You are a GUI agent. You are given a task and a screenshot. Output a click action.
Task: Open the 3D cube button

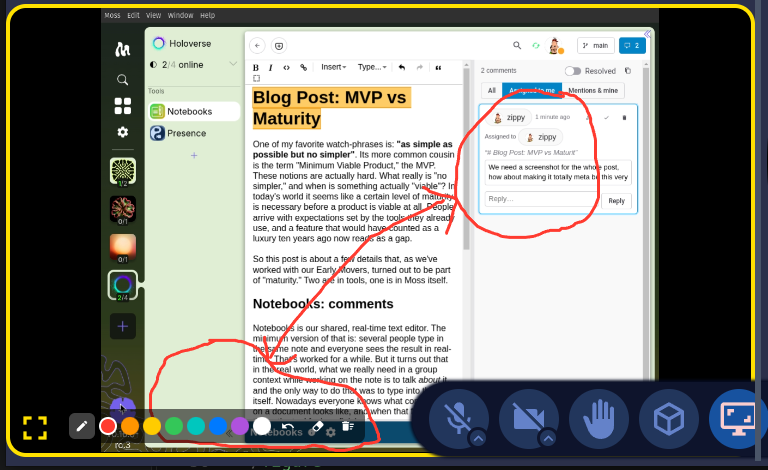(x=669, y=419)
